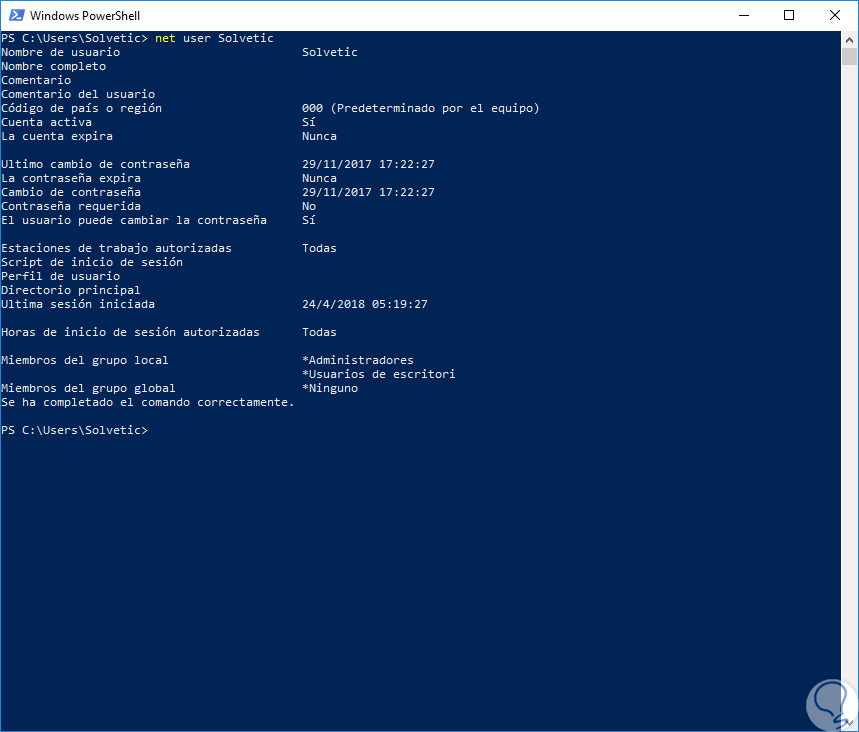Click the Windows PowerShell title text
This screenshot has width=859, height=732.
click(x=84, y=16)
